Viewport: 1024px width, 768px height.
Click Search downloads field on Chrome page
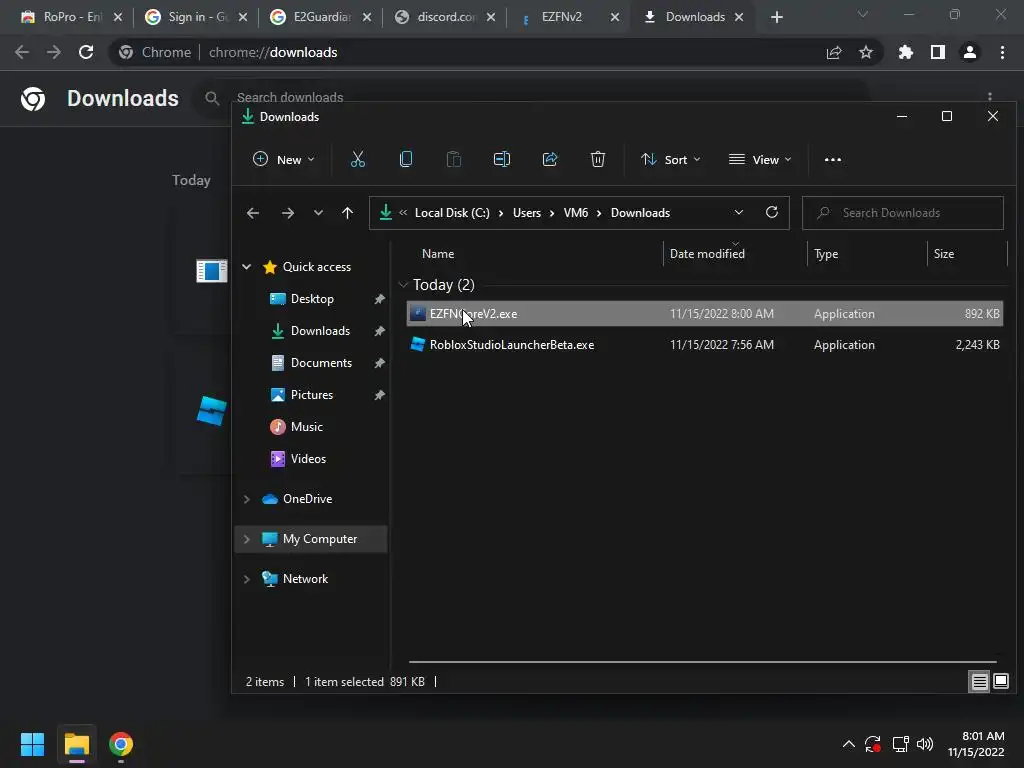point(289,97)
